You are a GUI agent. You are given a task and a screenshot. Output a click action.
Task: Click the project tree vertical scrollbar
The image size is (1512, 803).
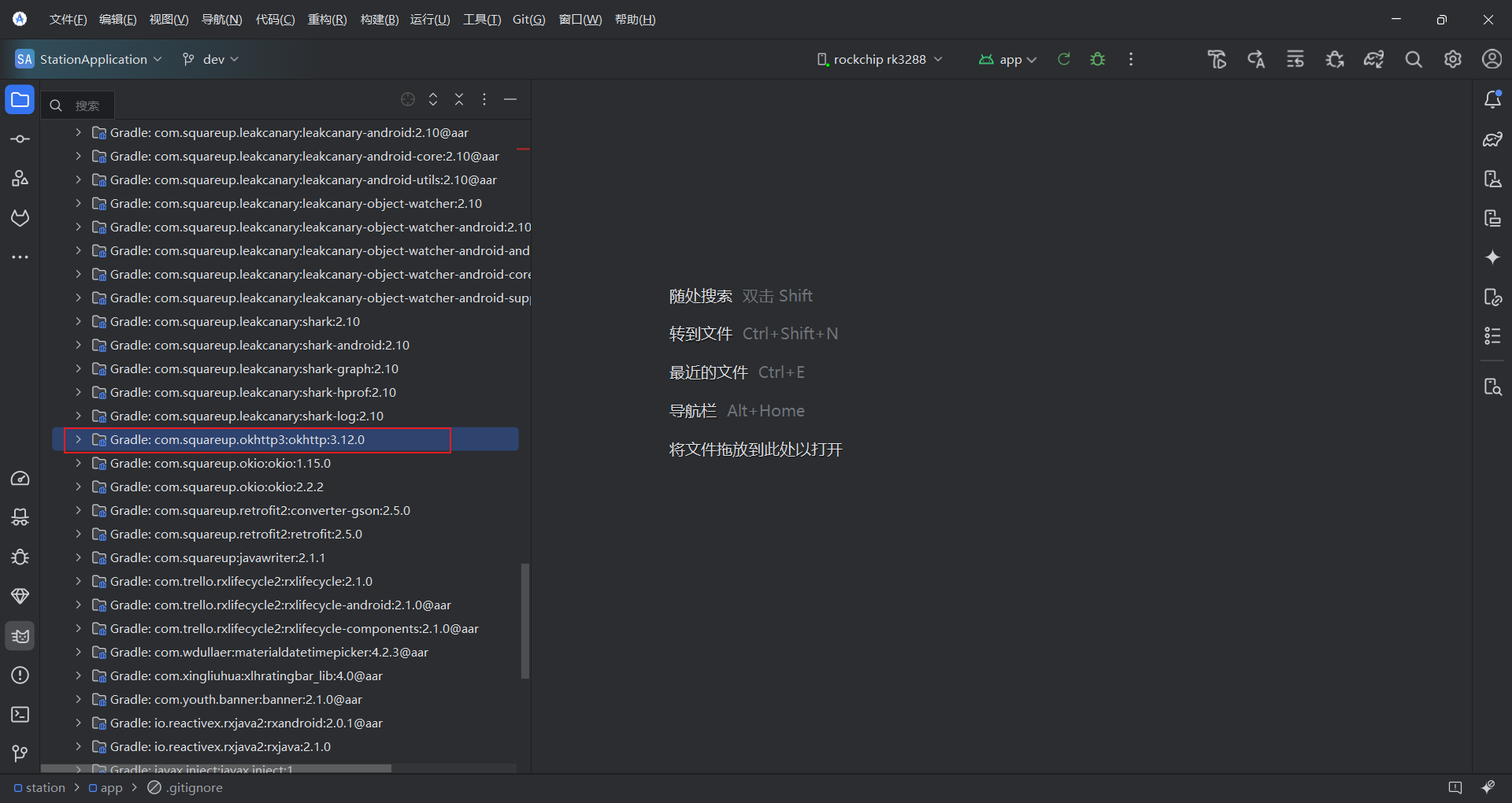[x=525, y=620]
